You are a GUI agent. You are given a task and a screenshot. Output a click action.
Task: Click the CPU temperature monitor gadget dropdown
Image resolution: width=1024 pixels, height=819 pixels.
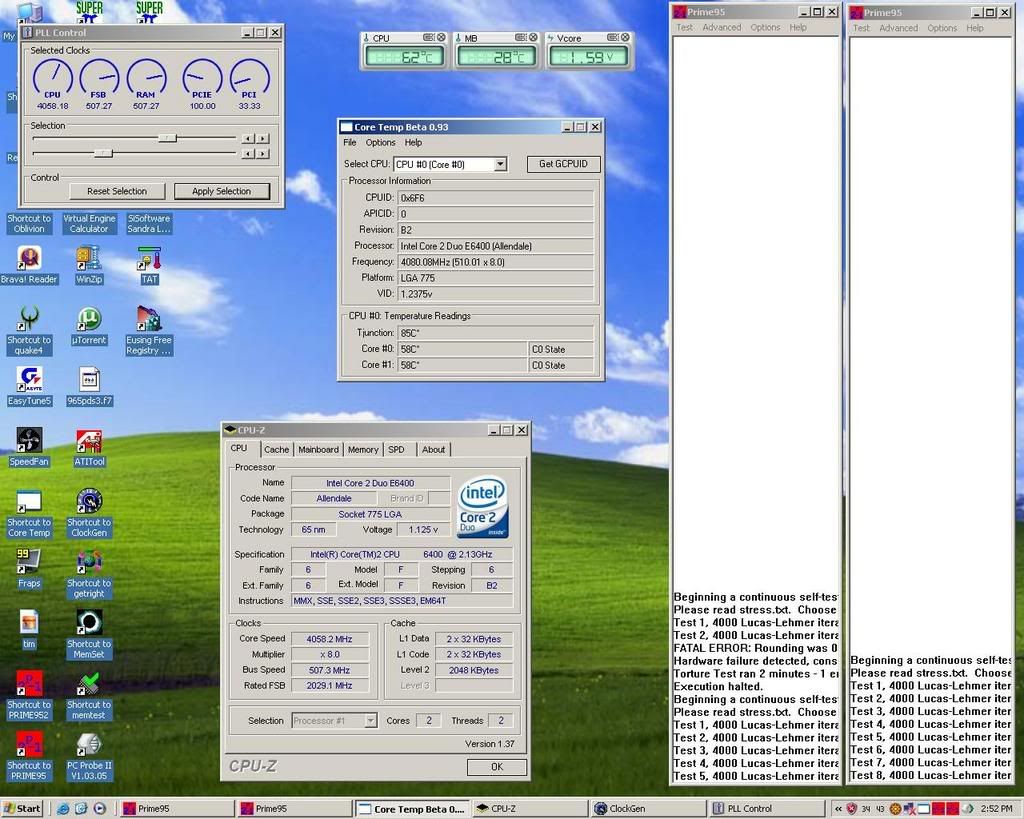coord(427,38)
